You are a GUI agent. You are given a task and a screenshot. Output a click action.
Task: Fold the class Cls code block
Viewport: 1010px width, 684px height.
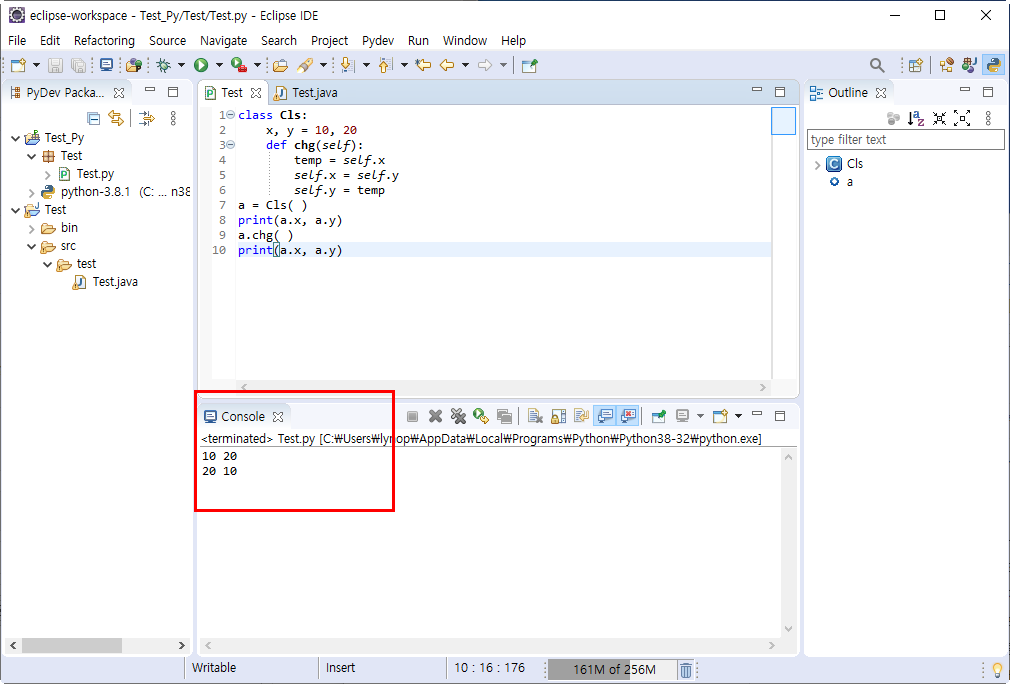(x=230, y=115)
